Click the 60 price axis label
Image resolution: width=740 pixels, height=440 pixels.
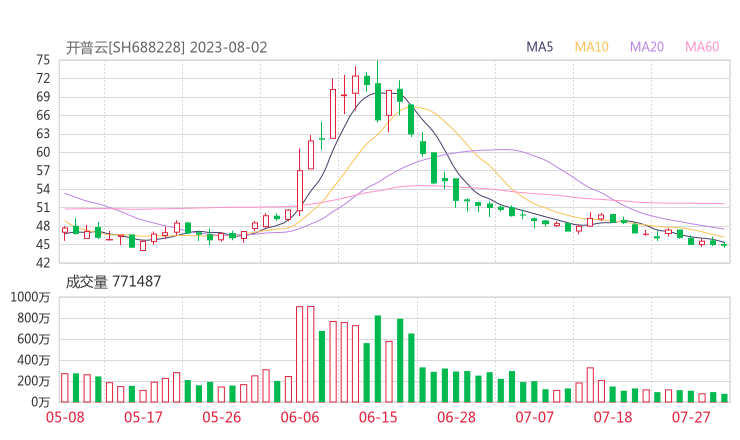[x=43, y=152]
